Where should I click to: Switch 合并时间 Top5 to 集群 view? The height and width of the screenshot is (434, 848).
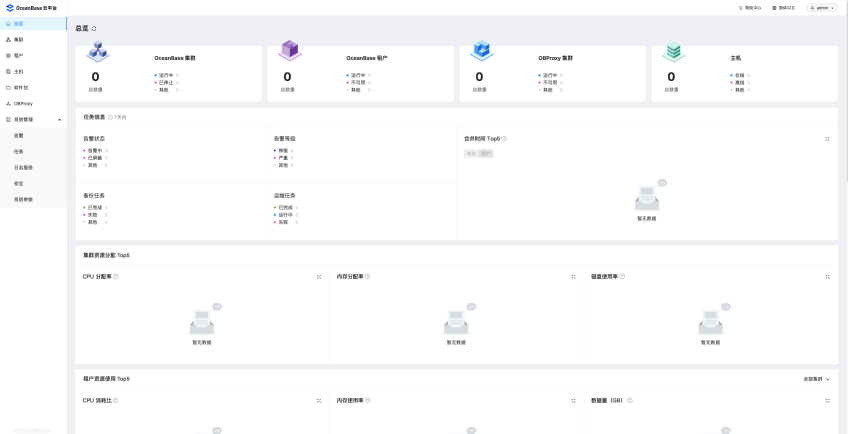coord(472,154)
